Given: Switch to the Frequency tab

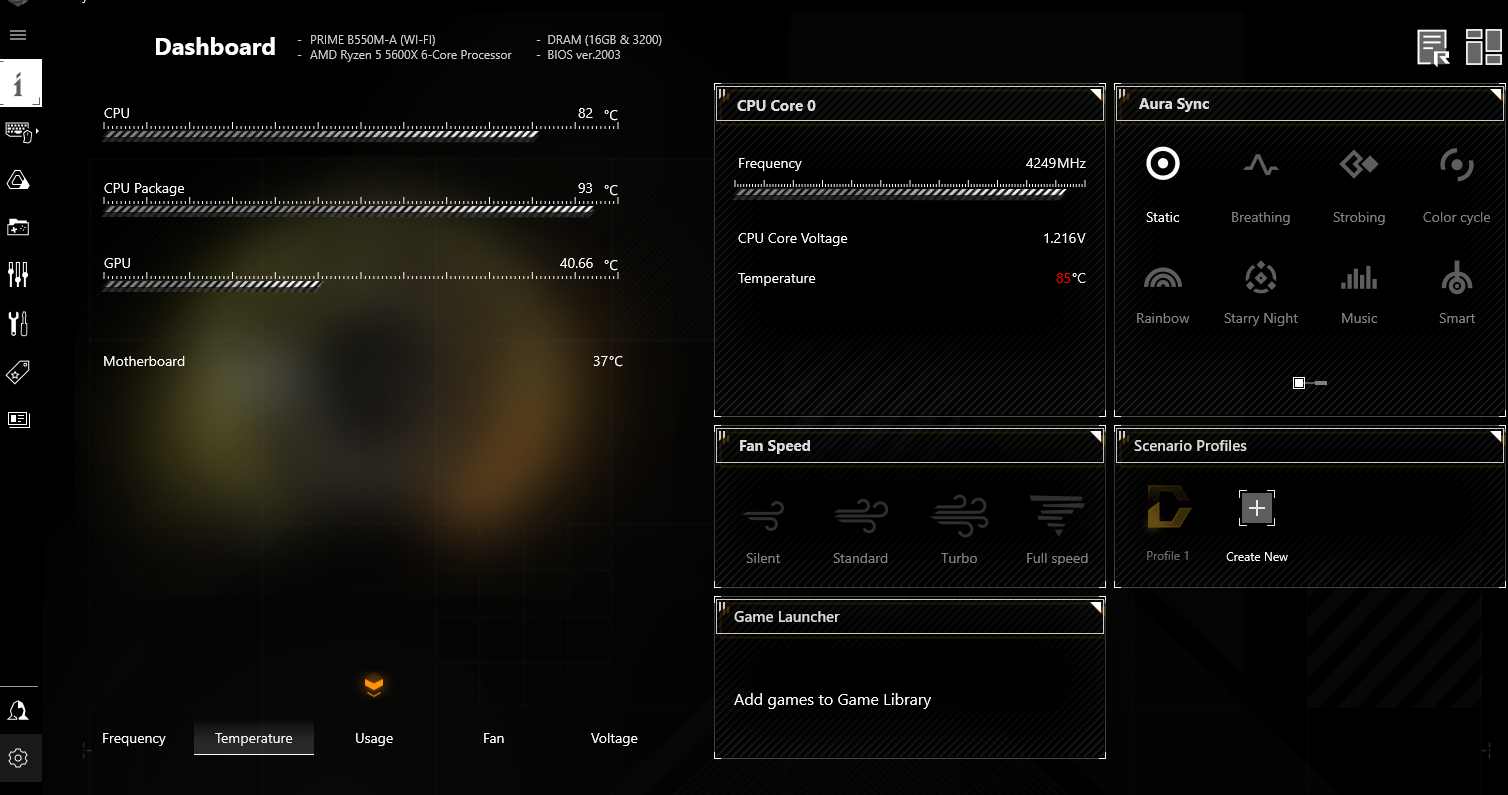Looking at the screenshot, I should pyautogui.click(x=134, y=738).
